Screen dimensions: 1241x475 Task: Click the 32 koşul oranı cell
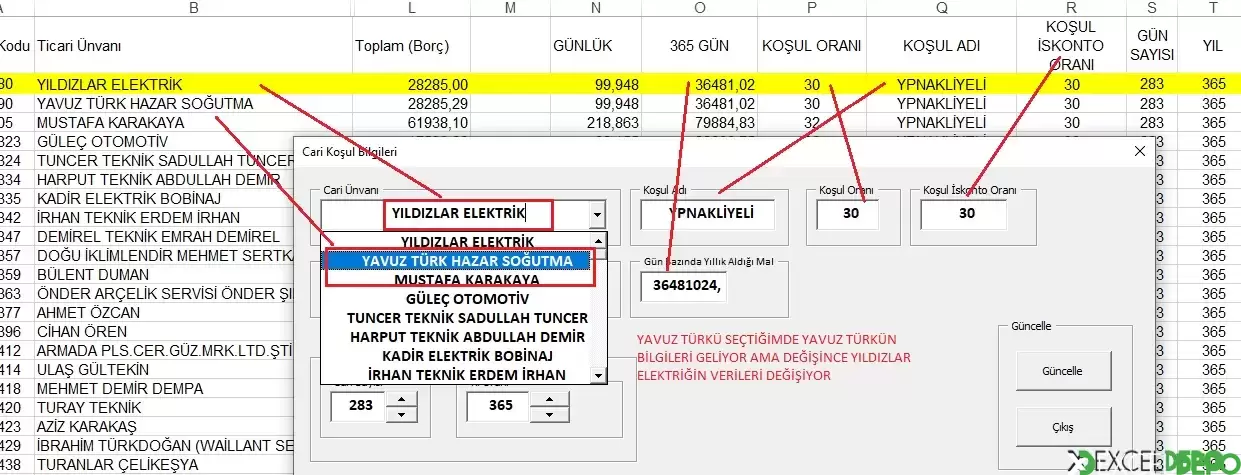(x=812, y=122)
